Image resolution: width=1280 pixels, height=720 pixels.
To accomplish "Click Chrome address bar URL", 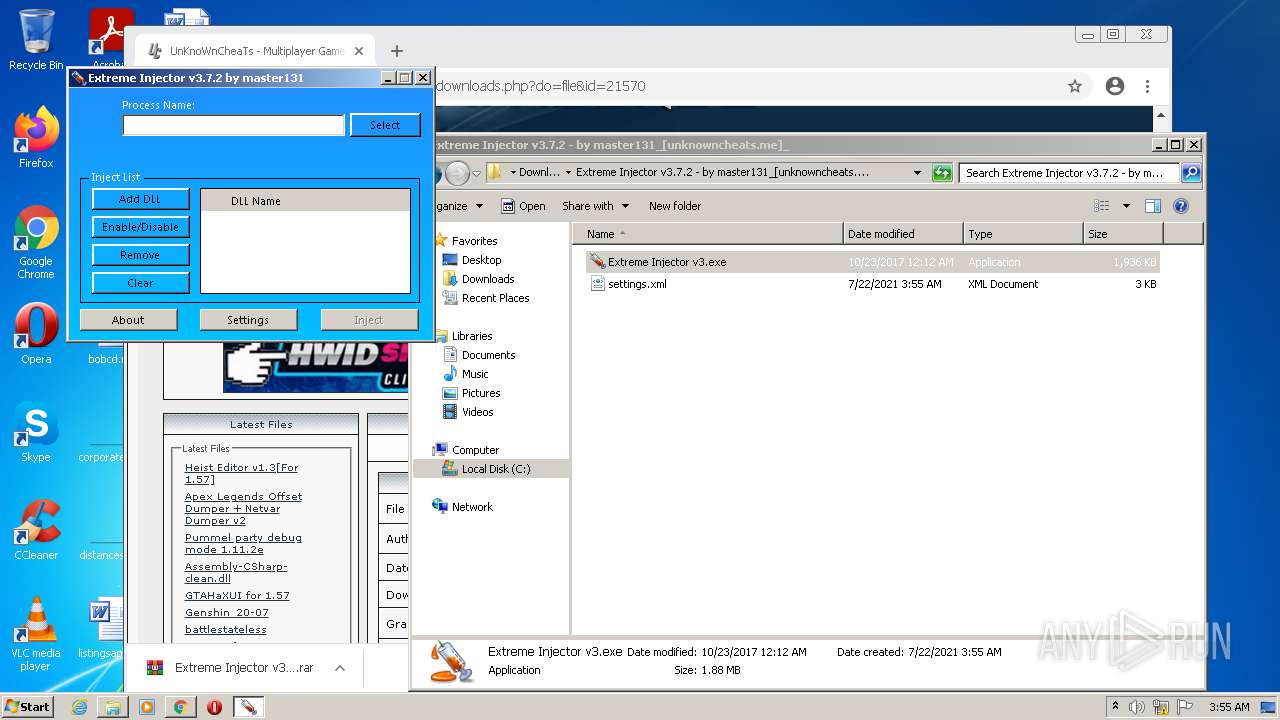I will pos(540,86).
